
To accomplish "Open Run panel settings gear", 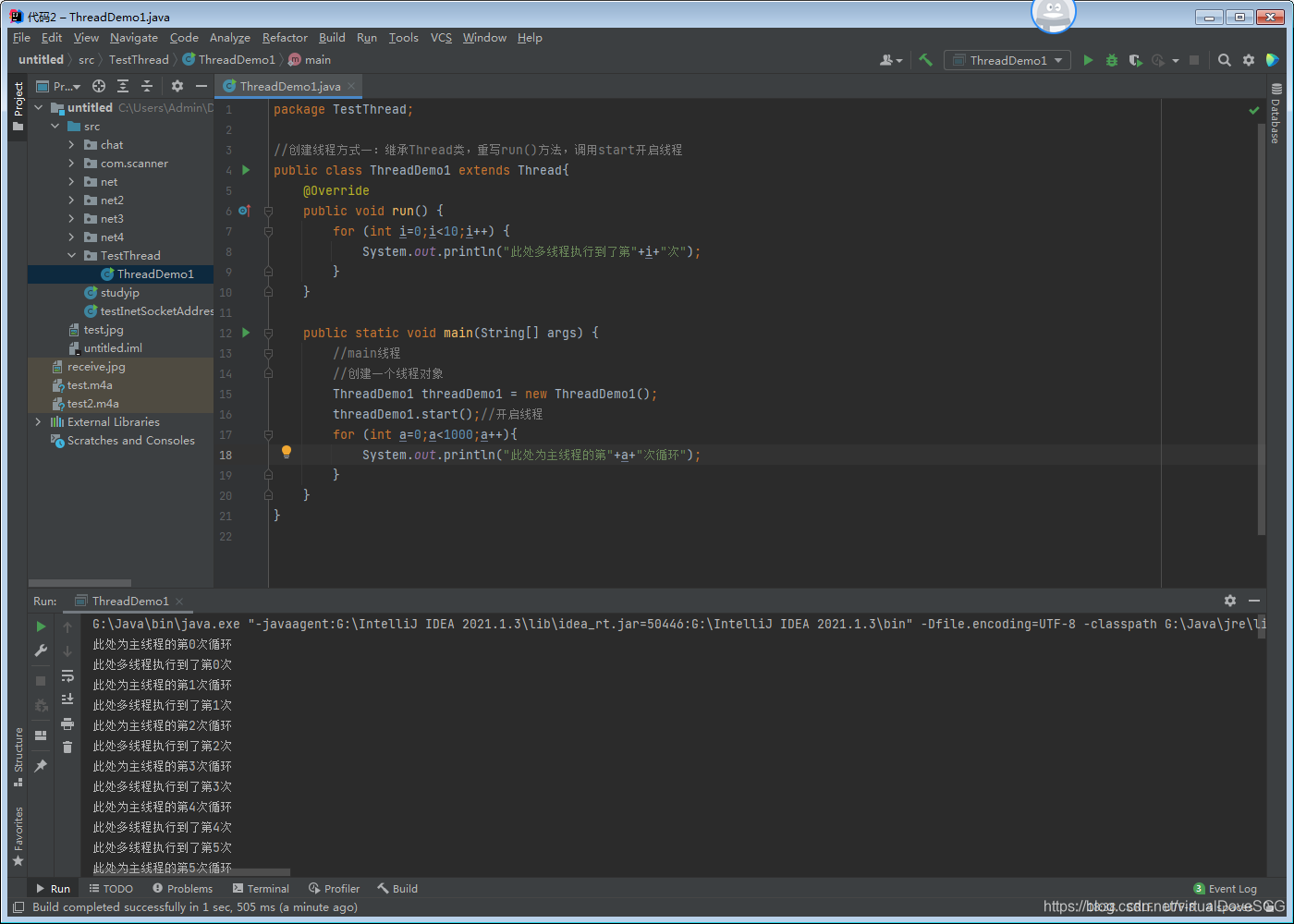I will point(1230,601).
